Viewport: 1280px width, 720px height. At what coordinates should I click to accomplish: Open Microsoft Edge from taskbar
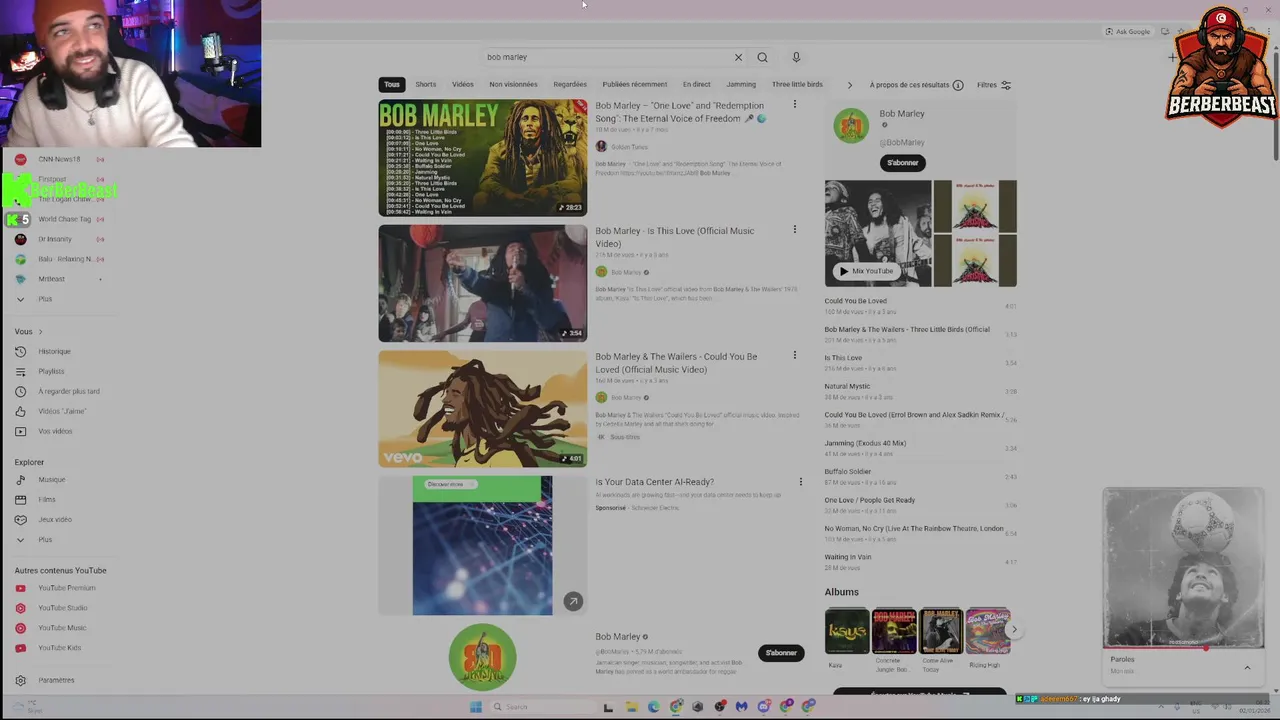654,707
